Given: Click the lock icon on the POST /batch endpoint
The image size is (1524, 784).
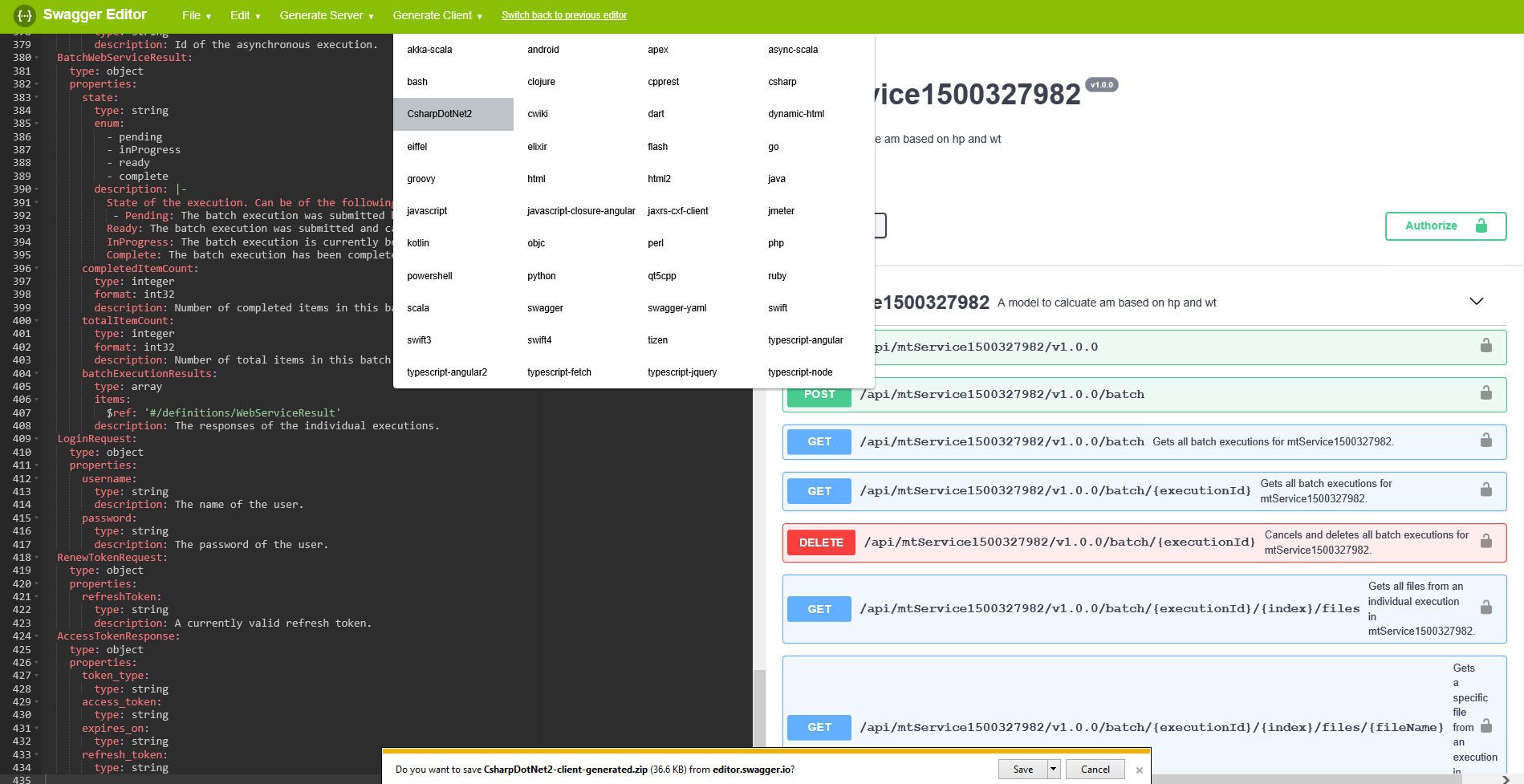Looking at the screenshot, I should tap(1486, 394).
